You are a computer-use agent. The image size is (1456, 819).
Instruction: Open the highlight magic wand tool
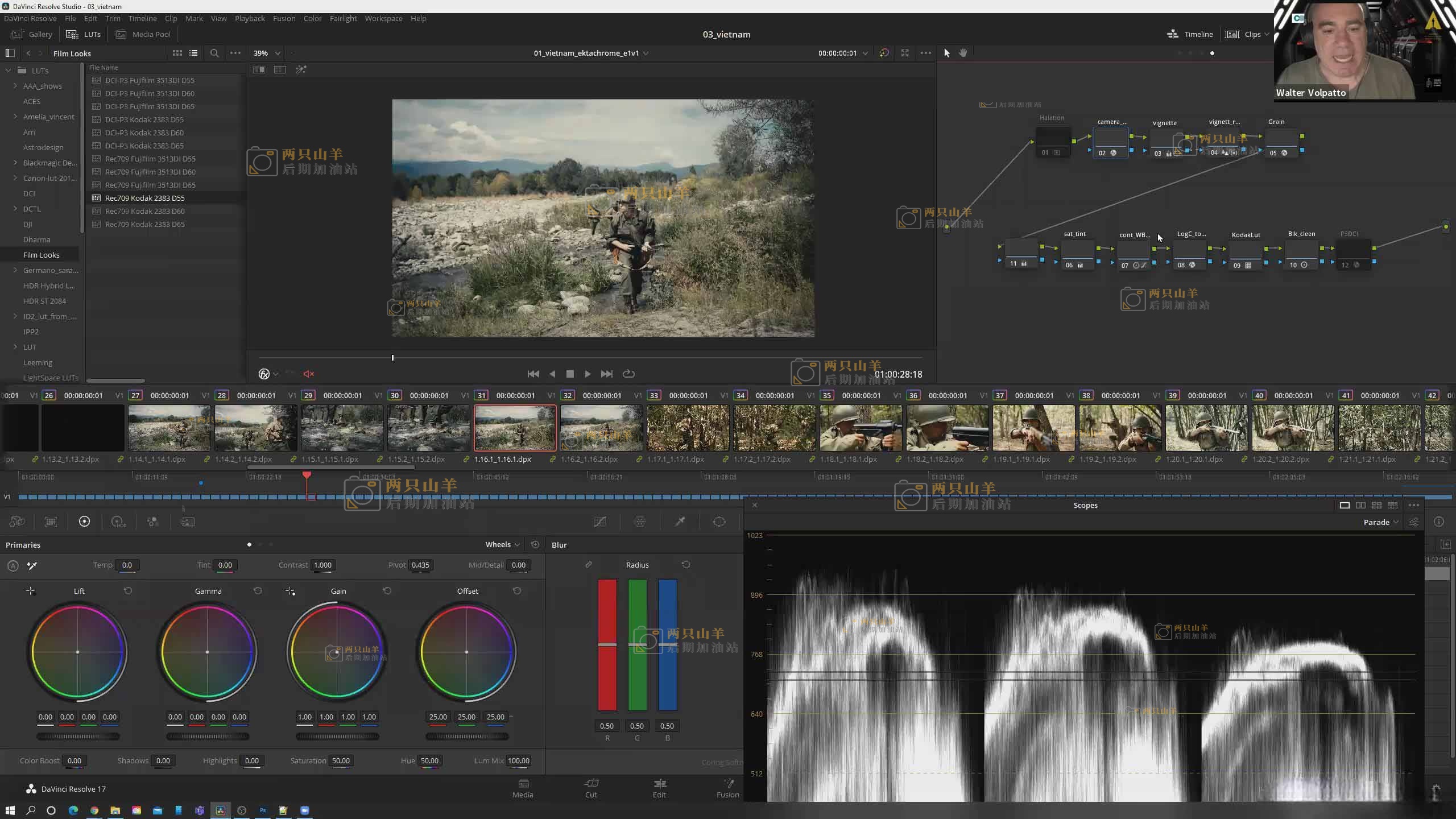click(x=301, y=69)
